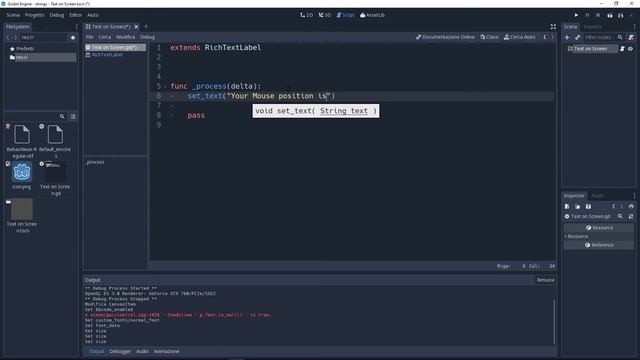Open the AssetLib workspace
640x360 pixels.
point(372,15)
